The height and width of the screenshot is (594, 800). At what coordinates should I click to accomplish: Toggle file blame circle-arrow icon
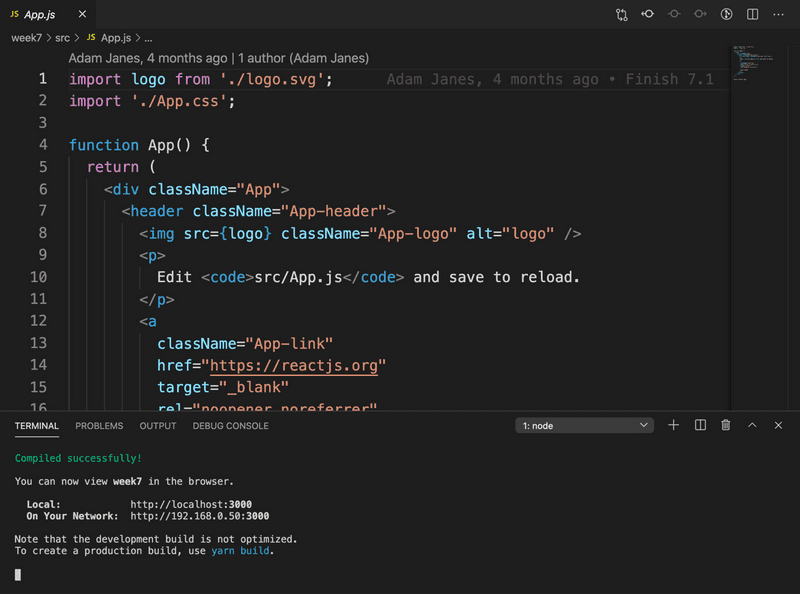point(727,15)
